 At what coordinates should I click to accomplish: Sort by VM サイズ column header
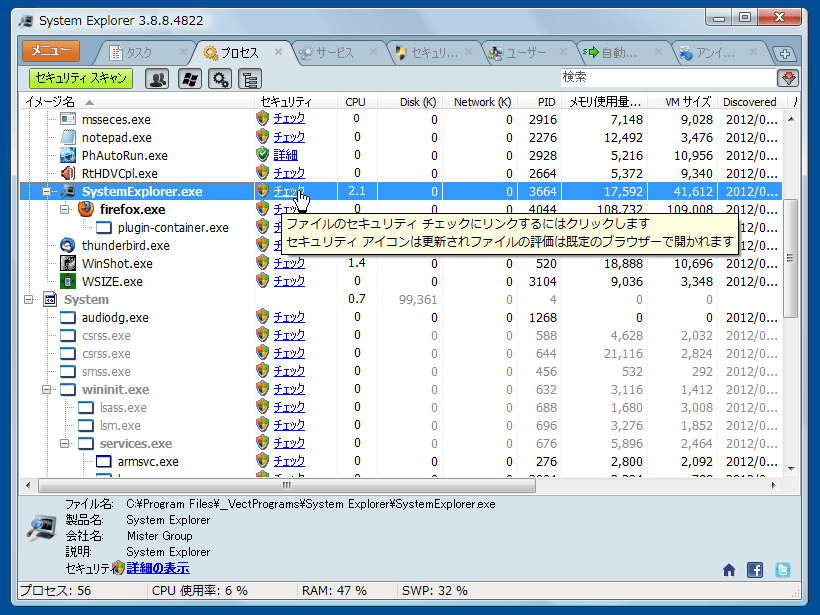pyautogui.click(x=683, y=102)
